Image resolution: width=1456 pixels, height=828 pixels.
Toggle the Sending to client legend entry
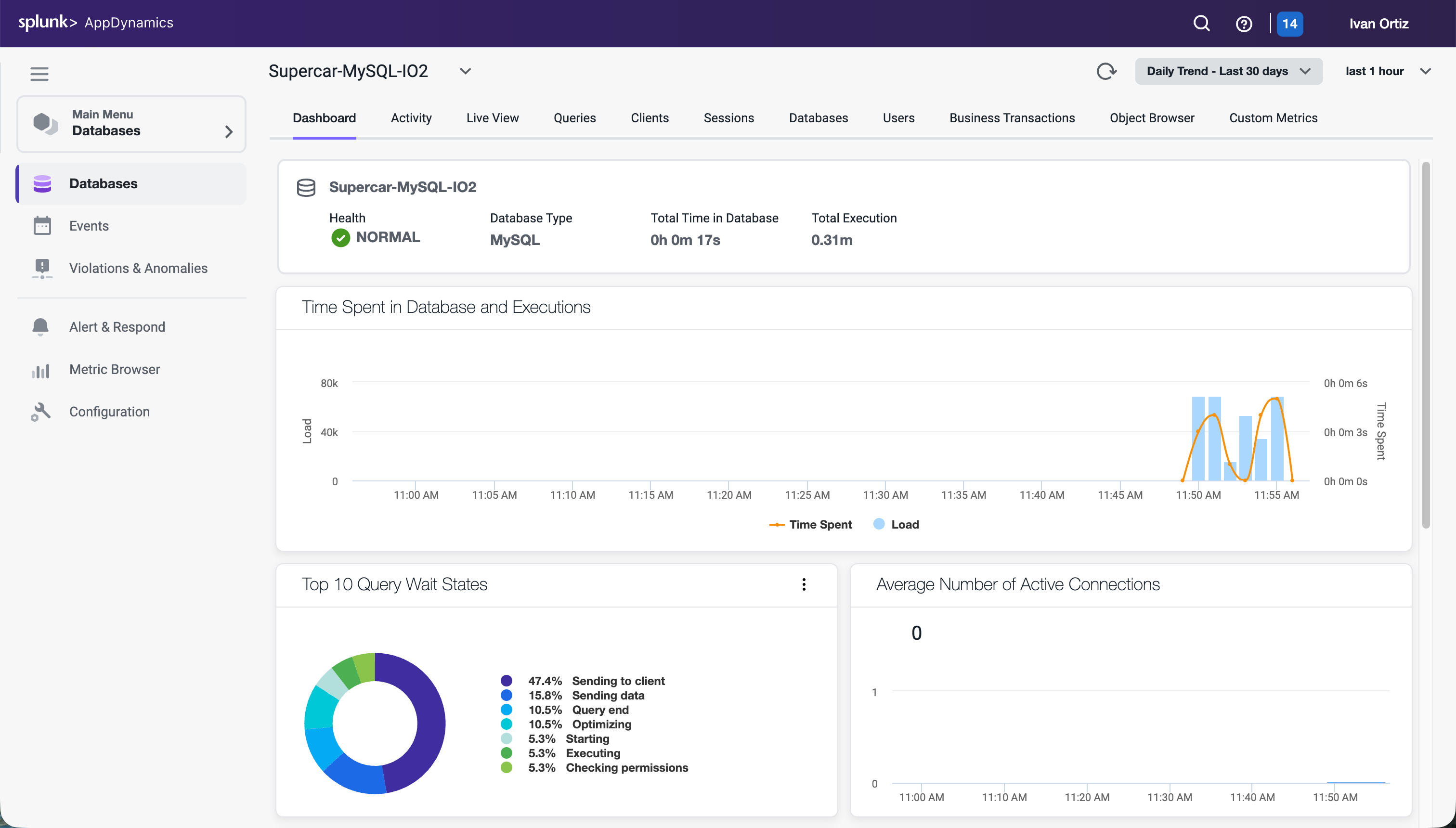(618, 681)
